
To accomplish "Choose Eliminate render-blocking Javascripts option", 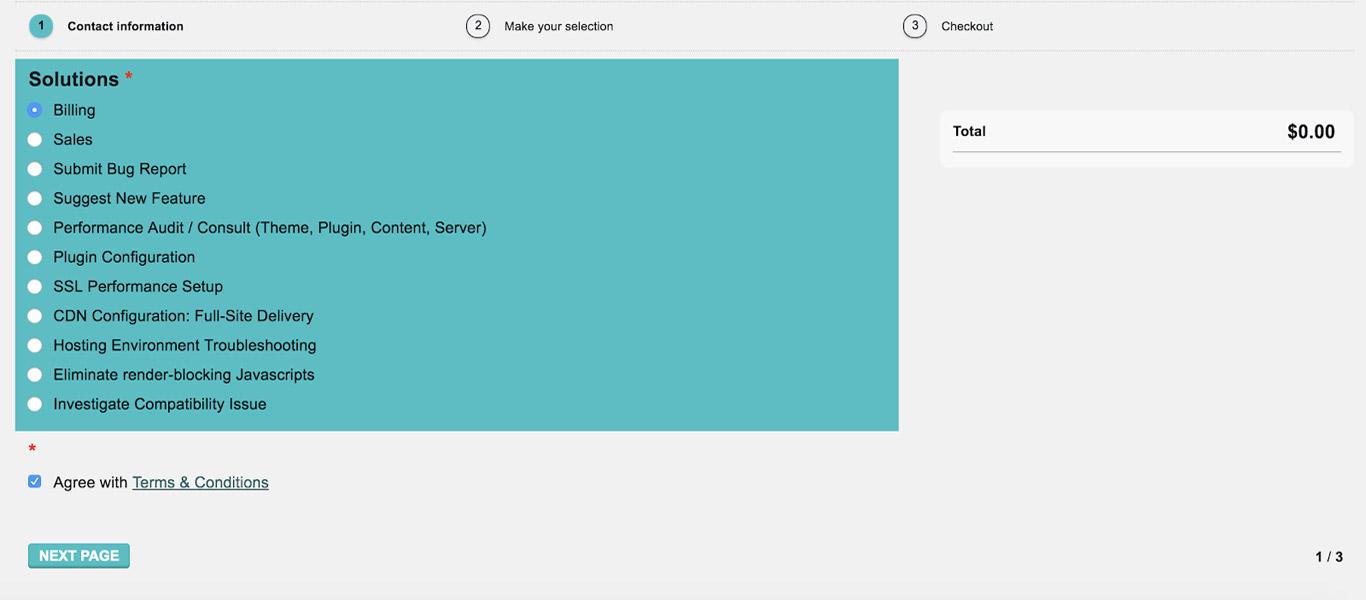I will coord(35,375).
